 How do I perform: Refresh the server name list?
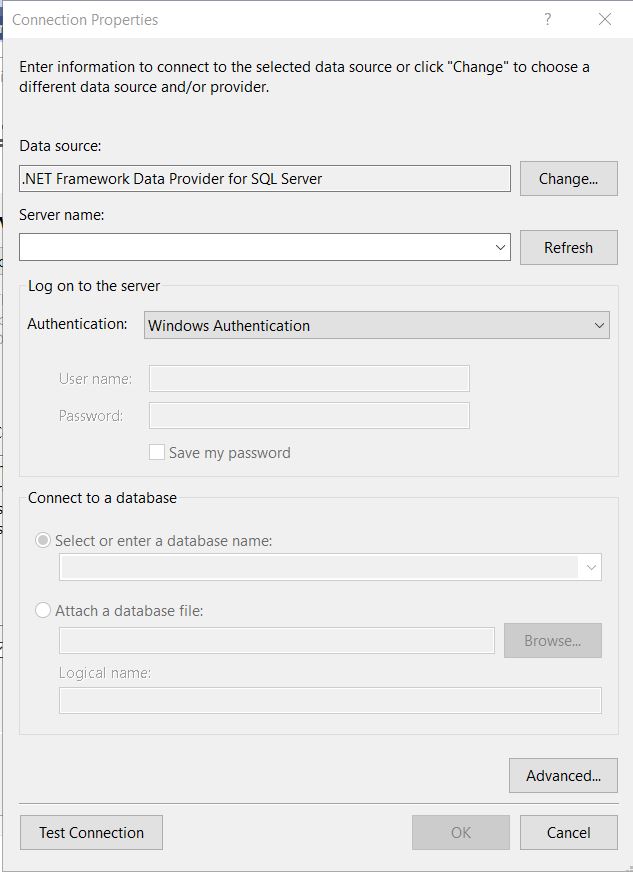pos(568,247)
